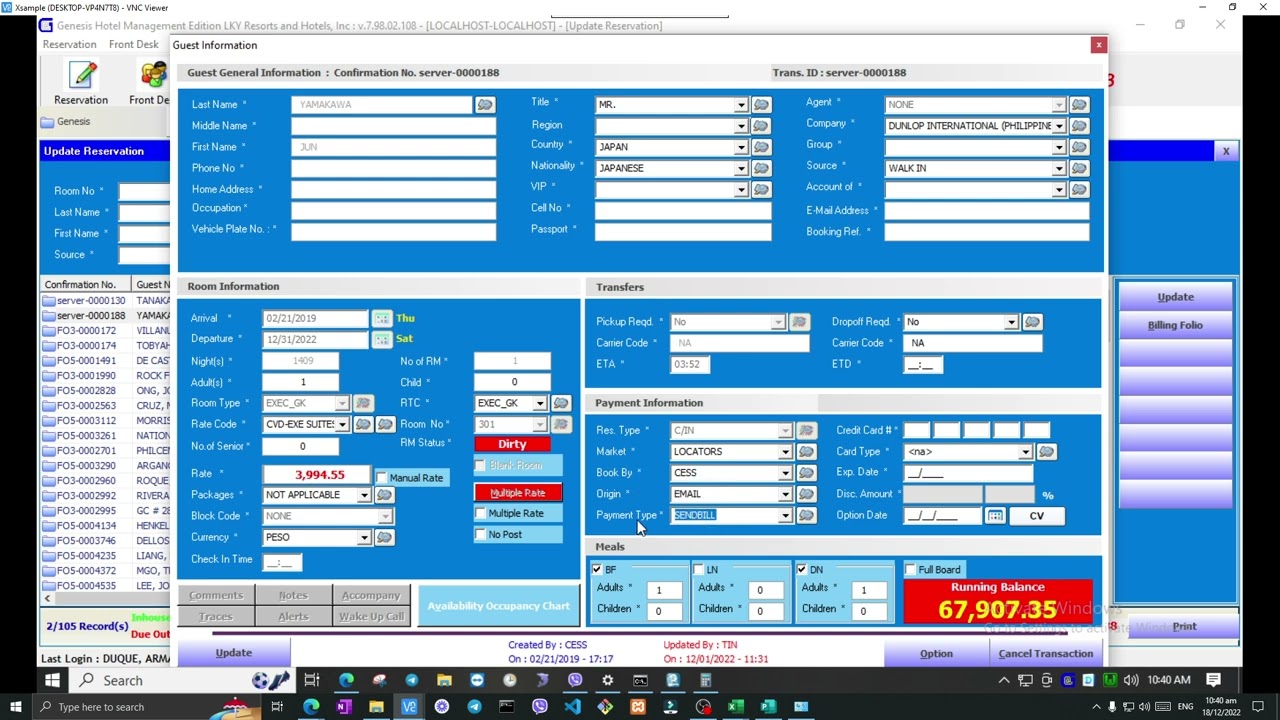This screenshot has width=1280, height=720.
Task: Click lookup icon beside Packages dropdown
Action: coord(384,495)
